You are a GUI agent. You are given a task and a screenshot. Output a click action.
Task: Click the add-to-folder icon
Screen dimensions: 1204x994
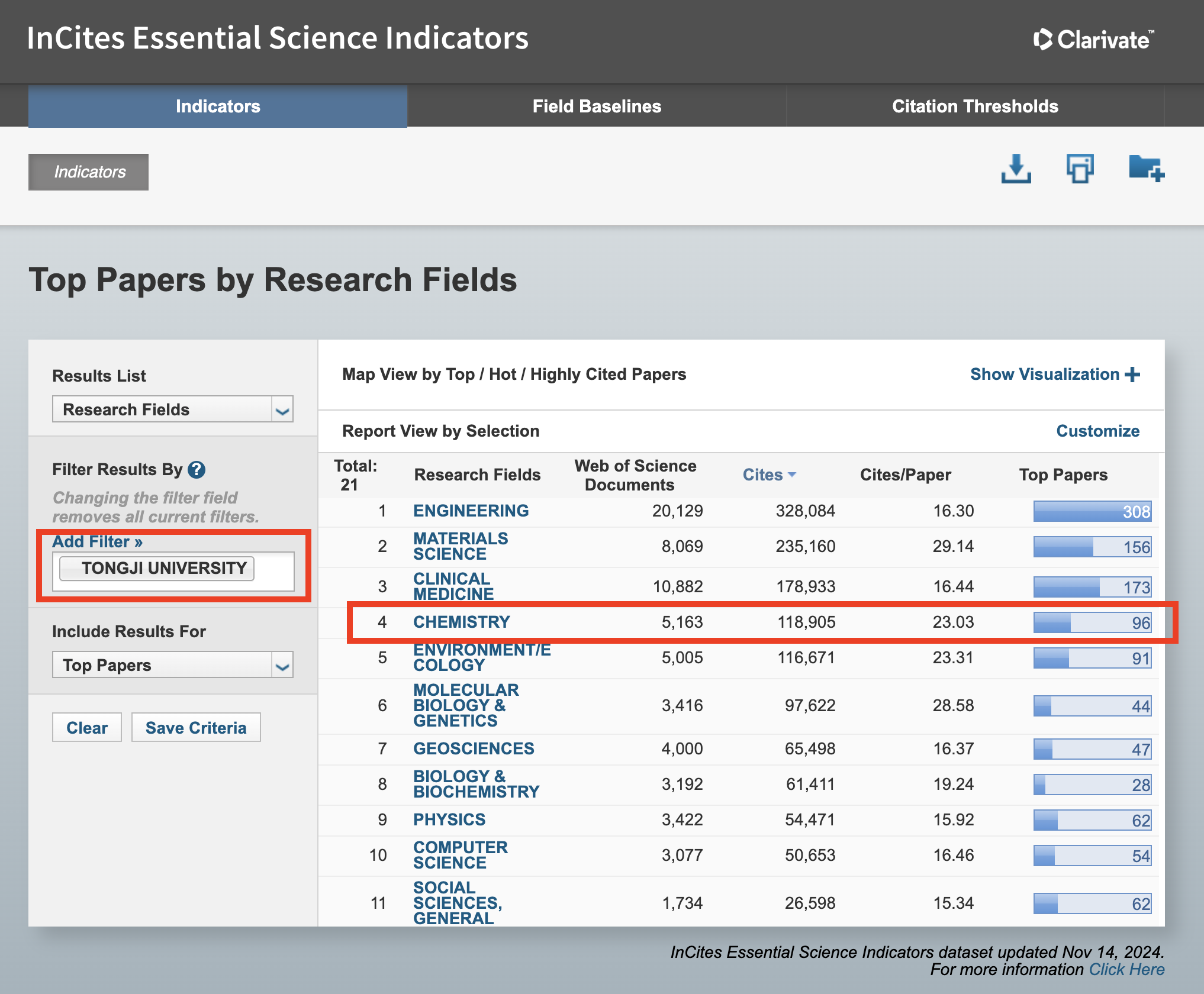click(1146, 170)
